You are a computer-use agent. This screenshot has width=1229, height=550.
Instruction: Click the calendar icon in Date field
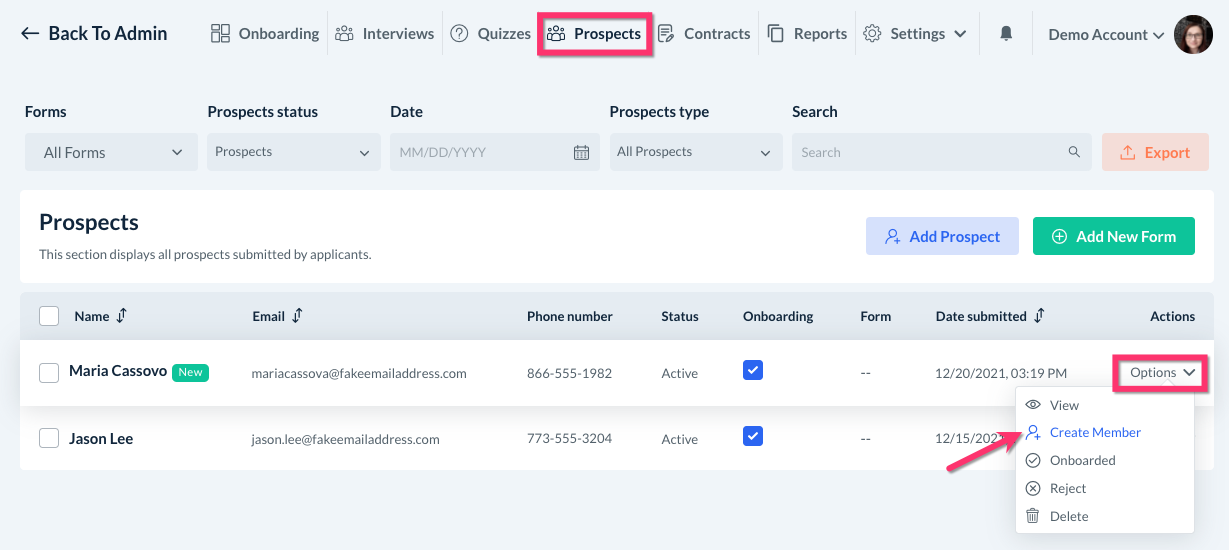tap(581, 153)
